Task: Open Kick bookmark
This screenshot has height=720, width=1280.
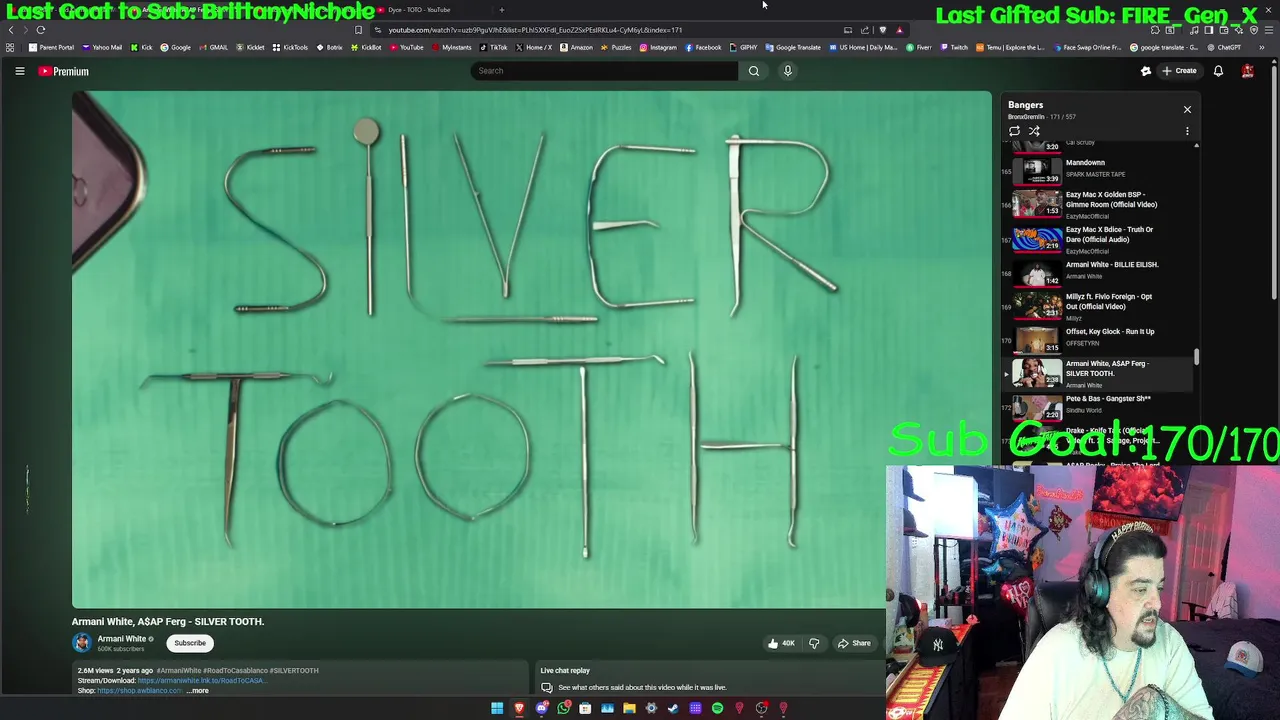Action: [x=141, y=47]
